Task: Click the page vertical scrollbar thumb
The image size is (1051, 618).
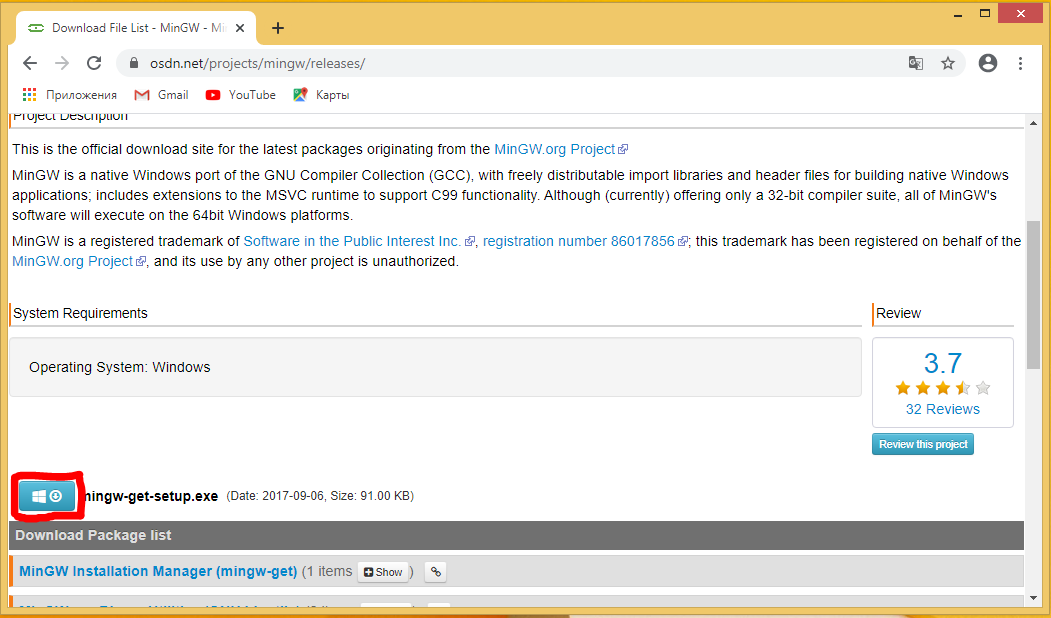Action: coord(1034,295)
